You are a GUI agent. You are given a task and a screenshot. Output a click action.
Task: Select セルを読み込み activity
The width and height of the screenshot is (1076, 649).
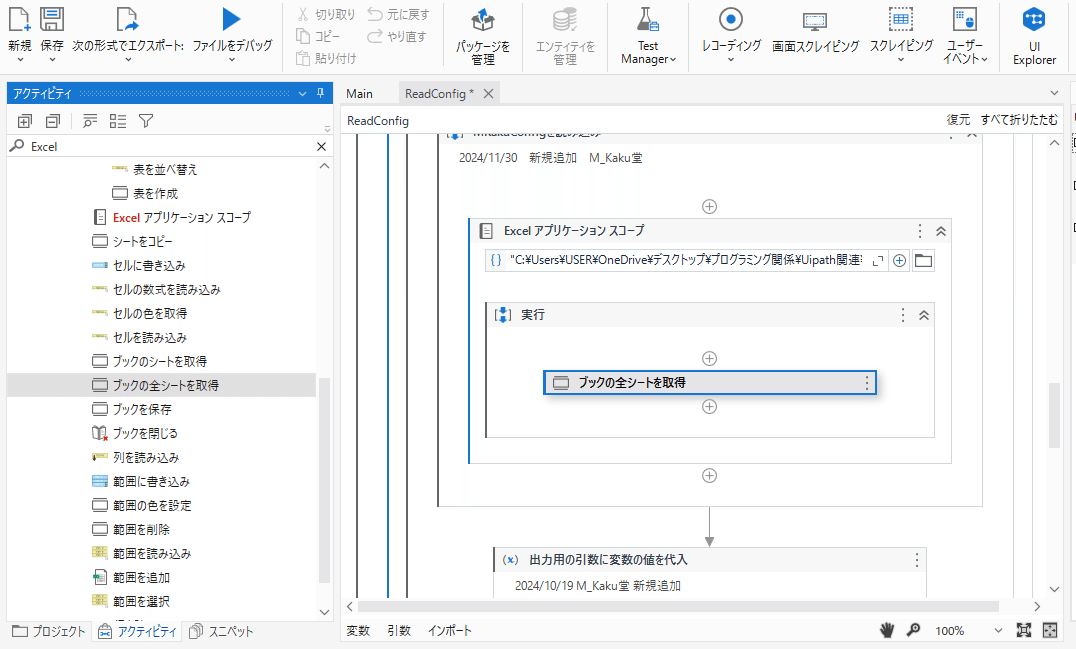point(139,338)
